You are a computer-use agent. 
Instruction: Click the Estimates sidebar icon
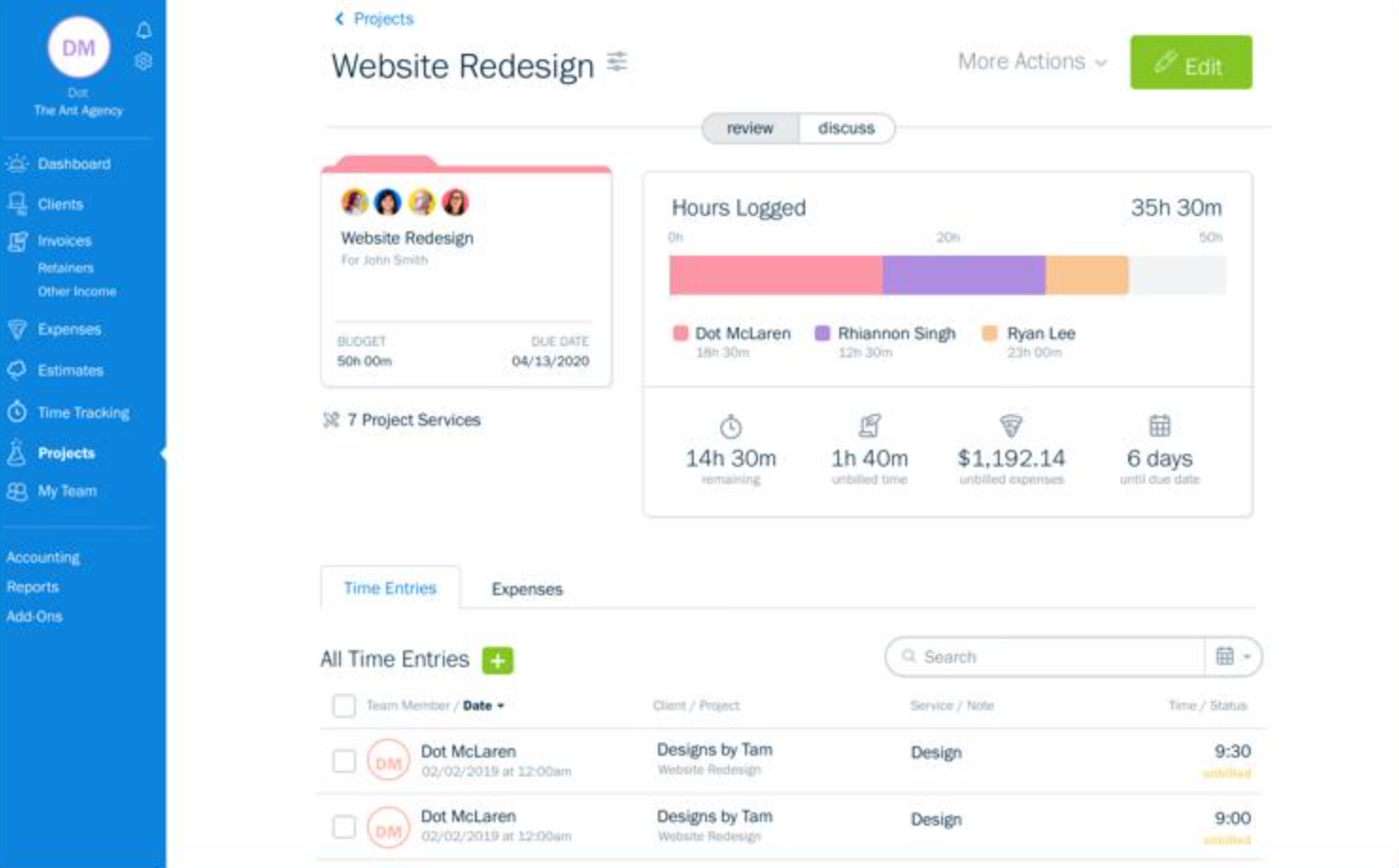(x=17, y=370)
